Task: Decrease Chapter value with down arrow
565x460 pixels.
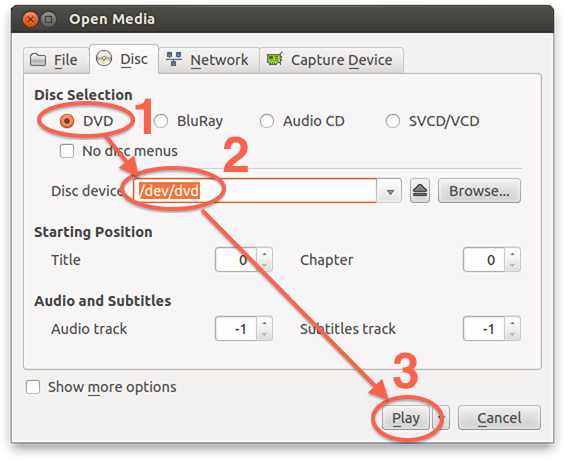Action: (x=512, y=265)
